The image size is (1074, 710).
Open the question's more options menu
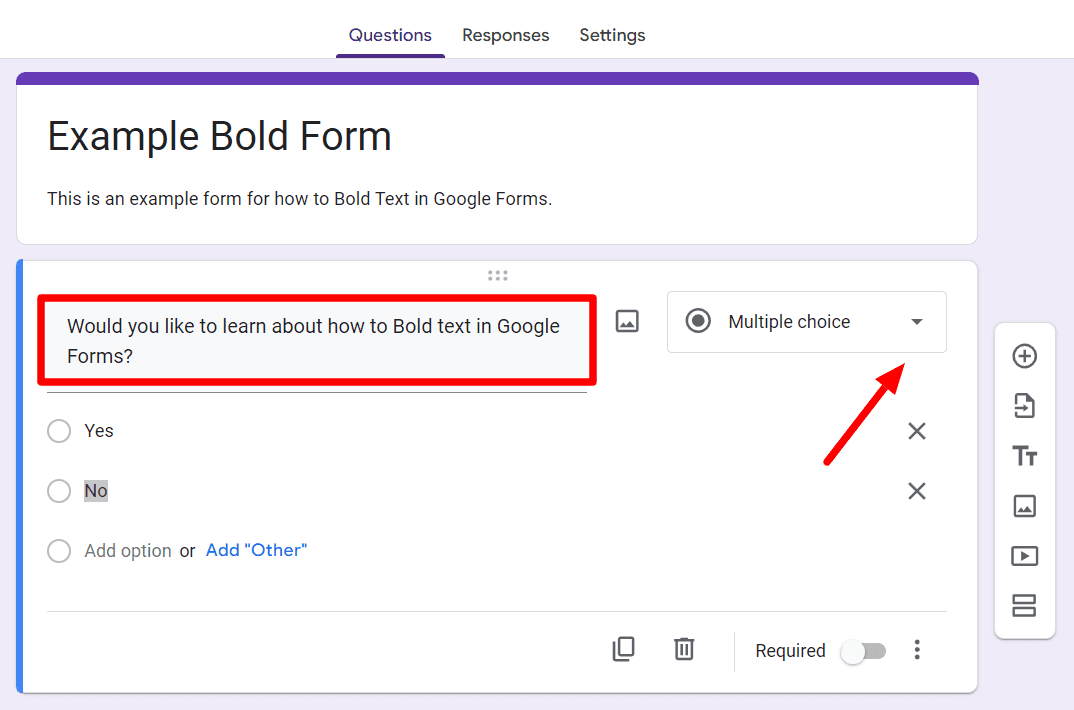click(916, 650)
